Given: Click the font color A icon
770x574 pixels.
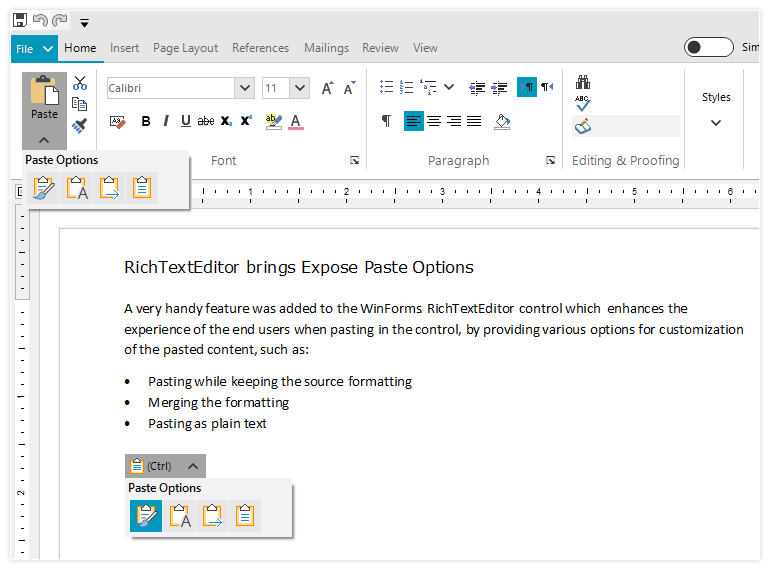Looking at the screenshot, I should coord(296,121).
